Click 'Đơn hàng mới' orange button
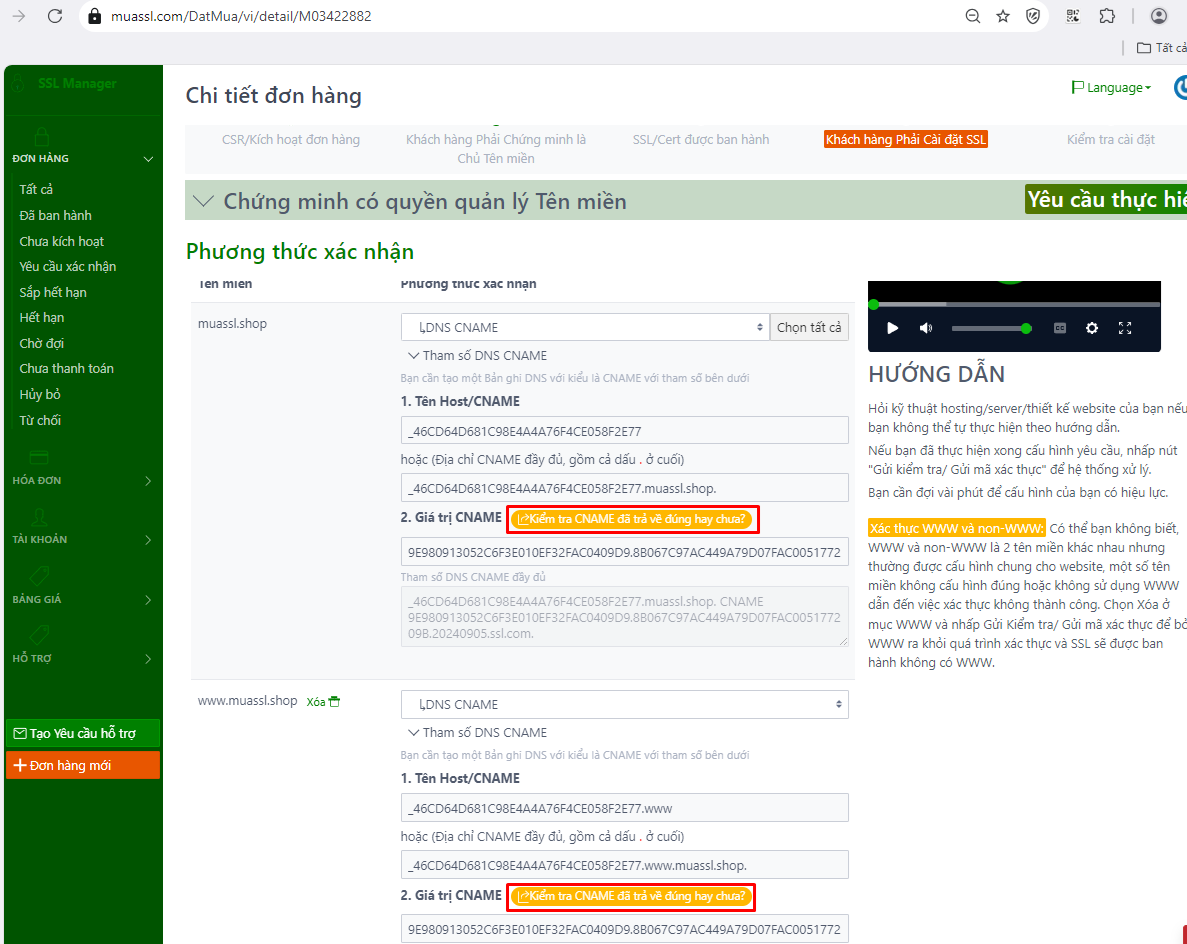The width and height of the screenshot is (1187, 944). click(x=83, y=765)
